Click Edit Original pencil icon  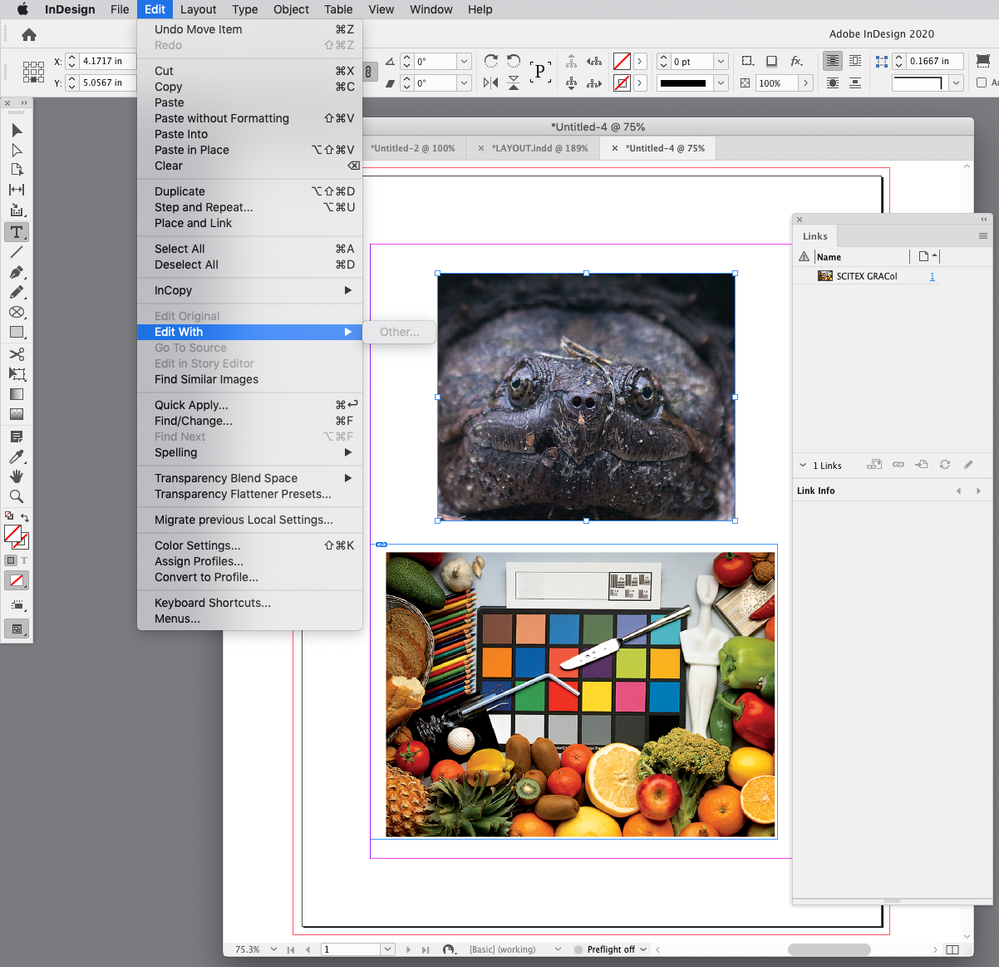pyautogui.click(x=967, y=465)
